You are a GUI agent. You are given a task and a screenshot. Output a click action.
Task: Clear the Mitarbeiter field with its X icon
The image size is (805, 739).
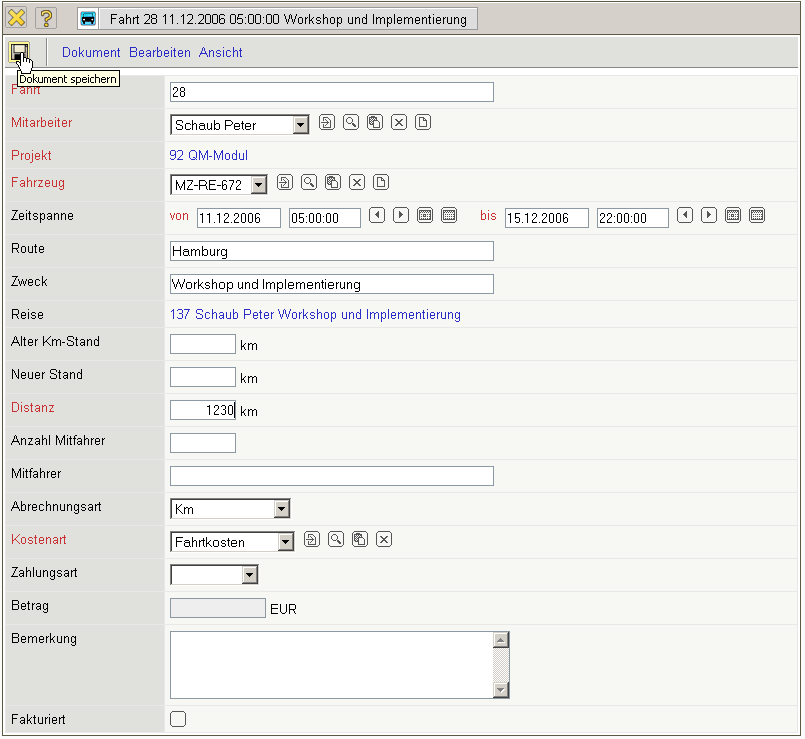click(398, 123)
